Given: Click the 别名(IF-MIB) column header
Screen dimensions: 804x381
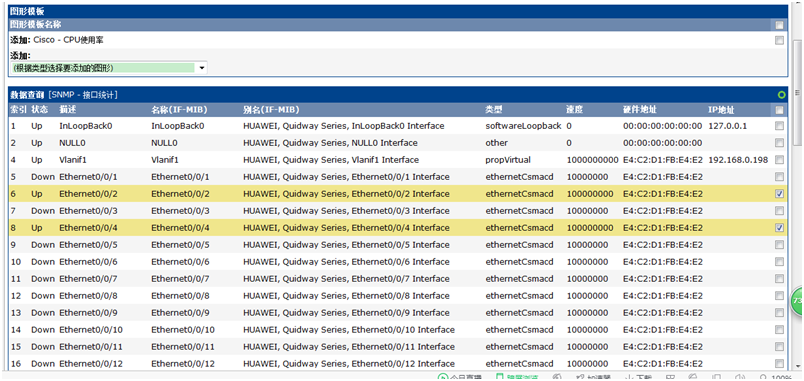Looking at the screenshot, I should (271, 110).
